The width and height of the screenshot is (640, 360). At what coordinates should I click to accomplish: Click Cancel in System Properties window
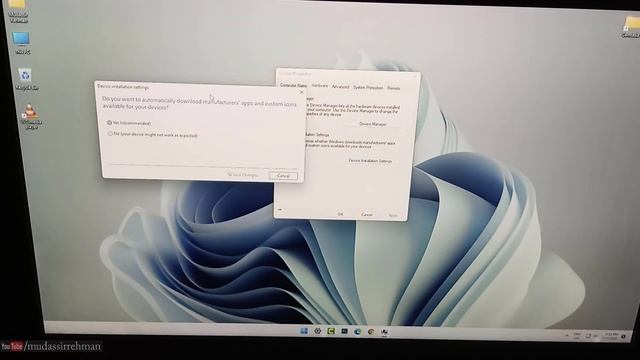[x=367, y=215]
